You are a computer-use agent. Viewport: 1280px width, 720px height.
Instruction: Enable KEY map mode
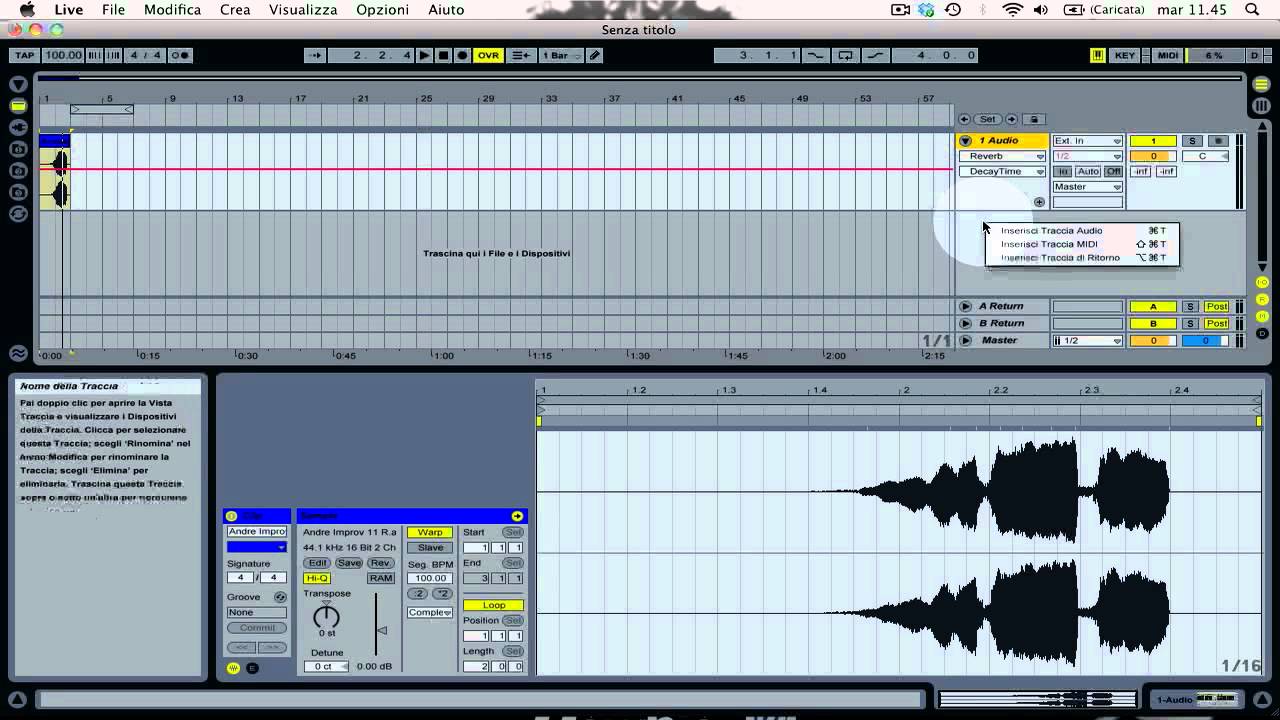(x=1125, y=55)
